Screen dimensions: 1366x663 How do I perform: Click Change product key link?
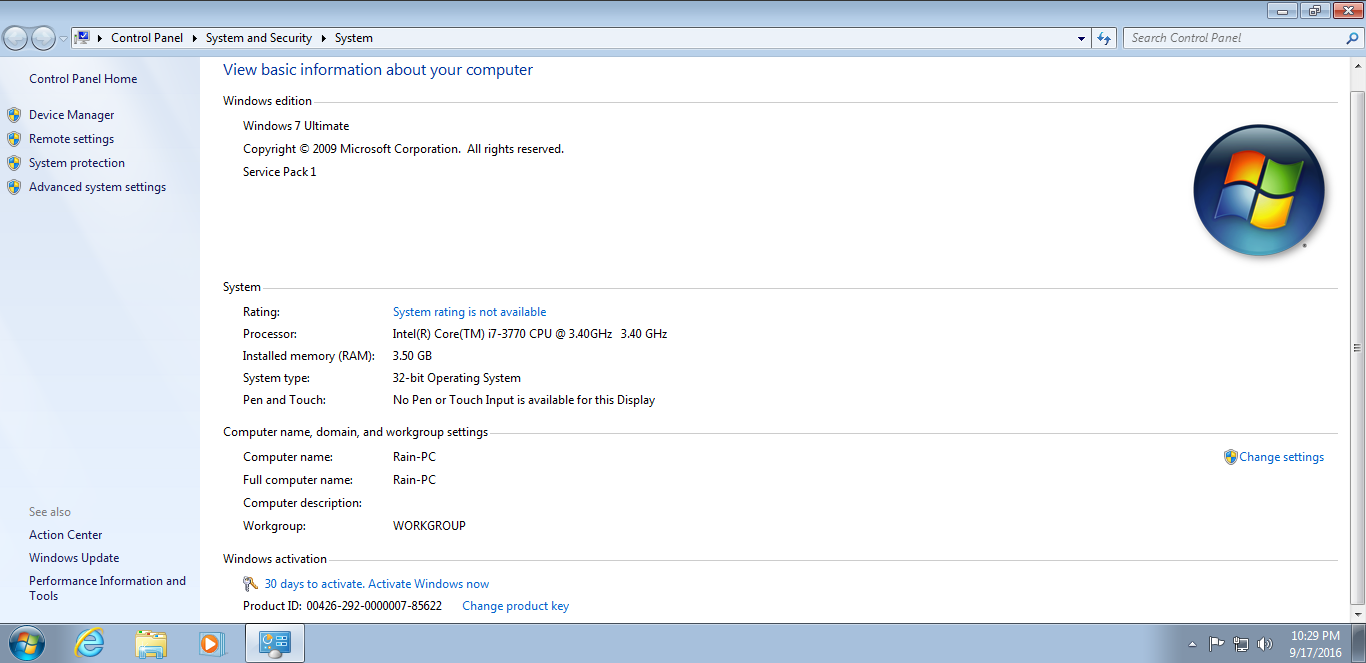coord(515,606)
